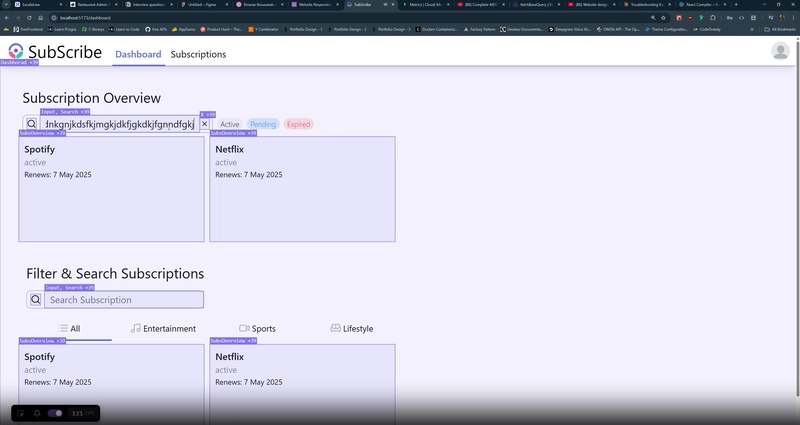Click the browser forward arrow
Screen dimensions: 800x425
[18, 17]
